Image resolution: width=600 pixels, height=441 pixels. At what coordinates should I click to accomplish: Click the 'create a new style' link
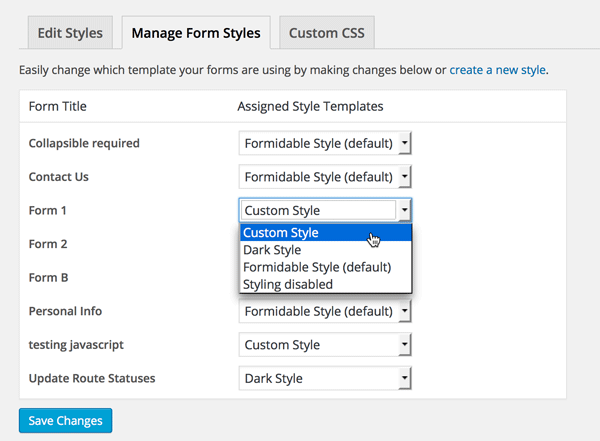(x=498, y=70)
